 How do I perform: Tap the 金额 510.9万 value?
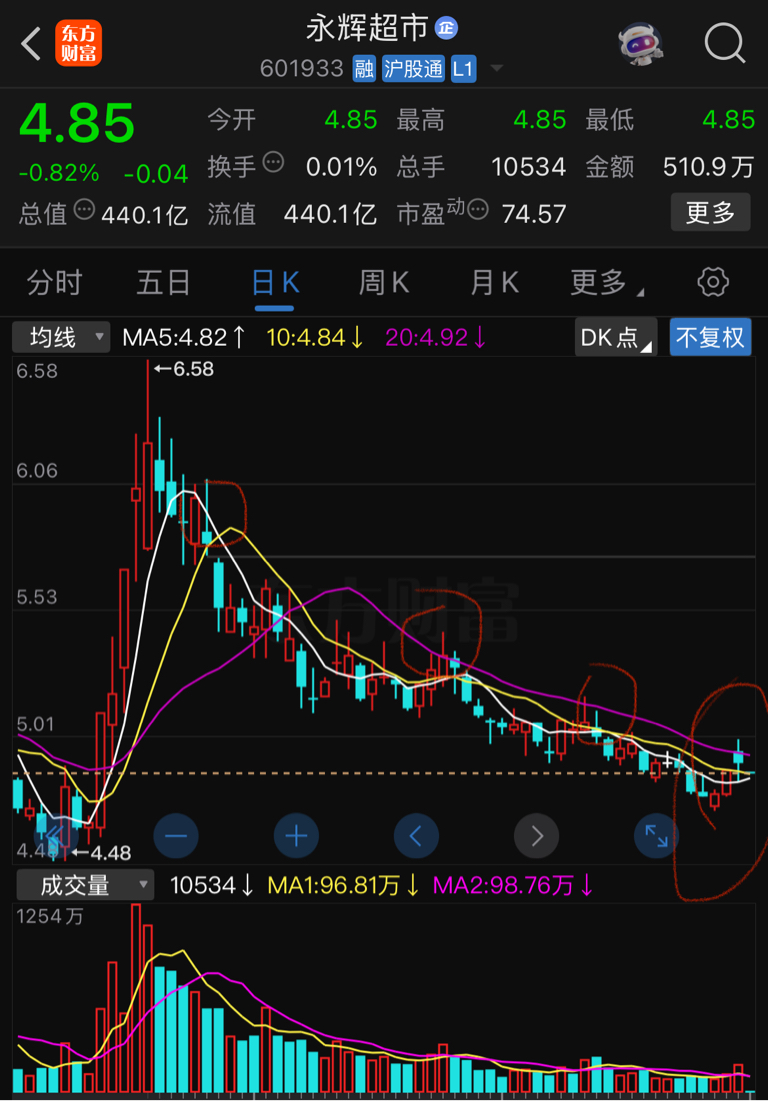point(708,167)
